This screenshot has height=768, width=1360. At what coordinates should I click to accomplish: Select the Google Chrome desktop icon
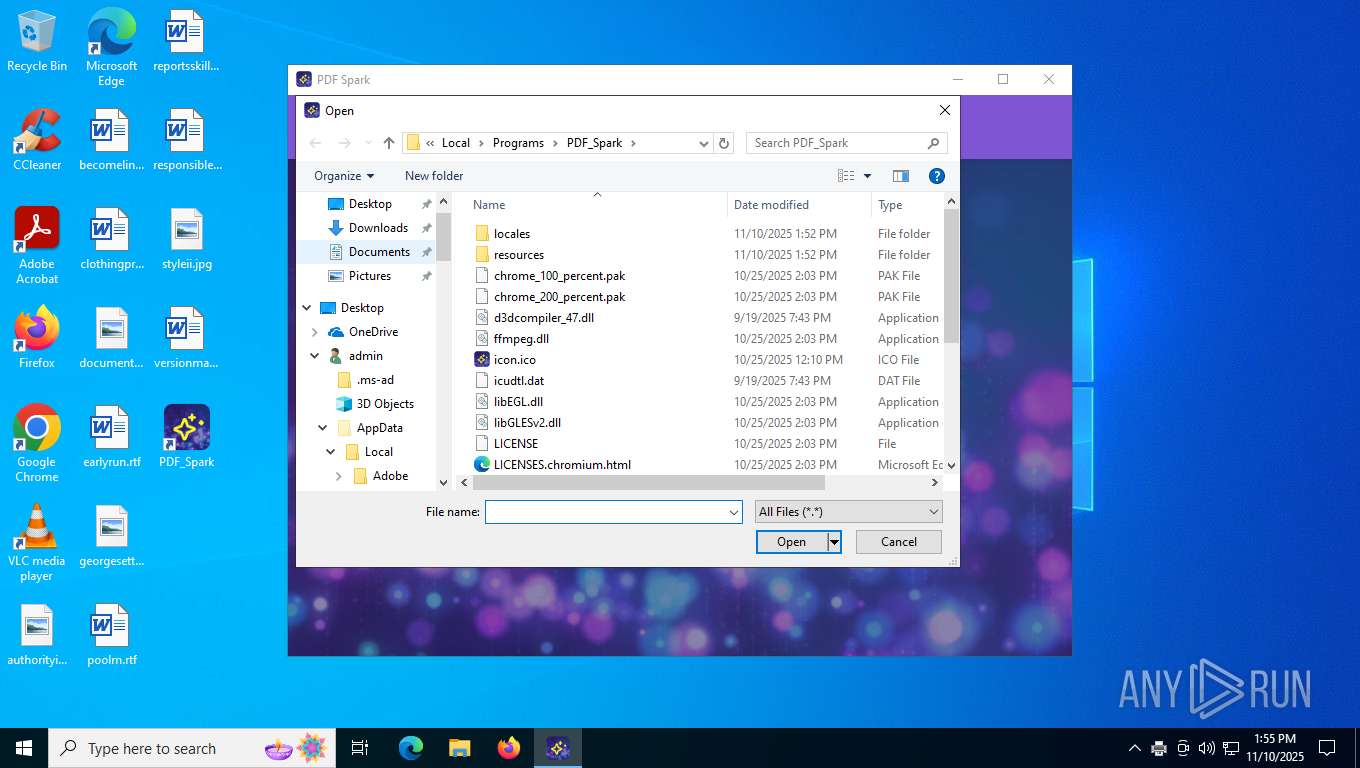37,443
